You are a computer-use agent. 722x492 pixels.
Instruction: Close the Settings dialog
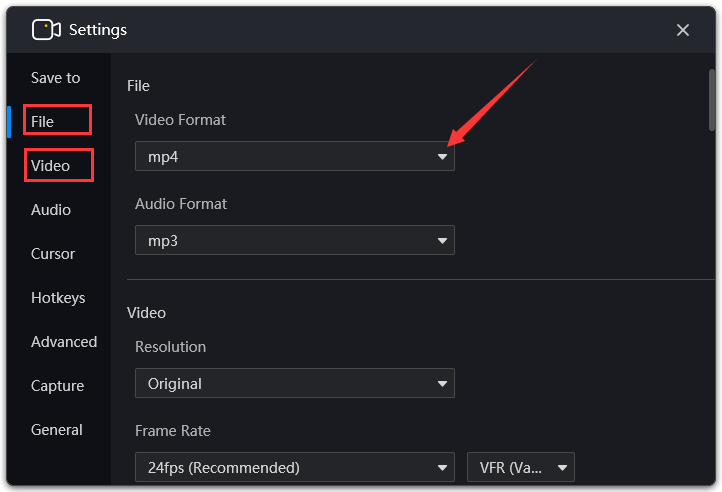click(x=682, y=30)
